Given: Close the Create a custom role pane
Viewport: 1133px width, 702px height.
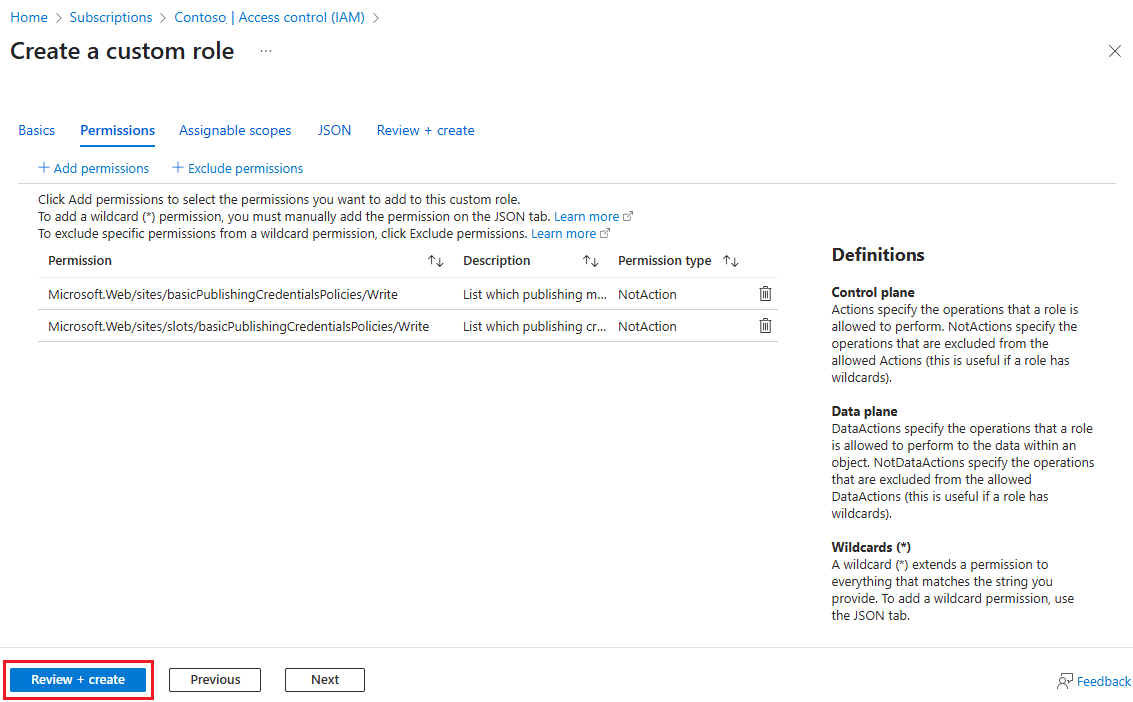Looking at the screenshot, I should pyautogui.click(x=1114, y=51).
